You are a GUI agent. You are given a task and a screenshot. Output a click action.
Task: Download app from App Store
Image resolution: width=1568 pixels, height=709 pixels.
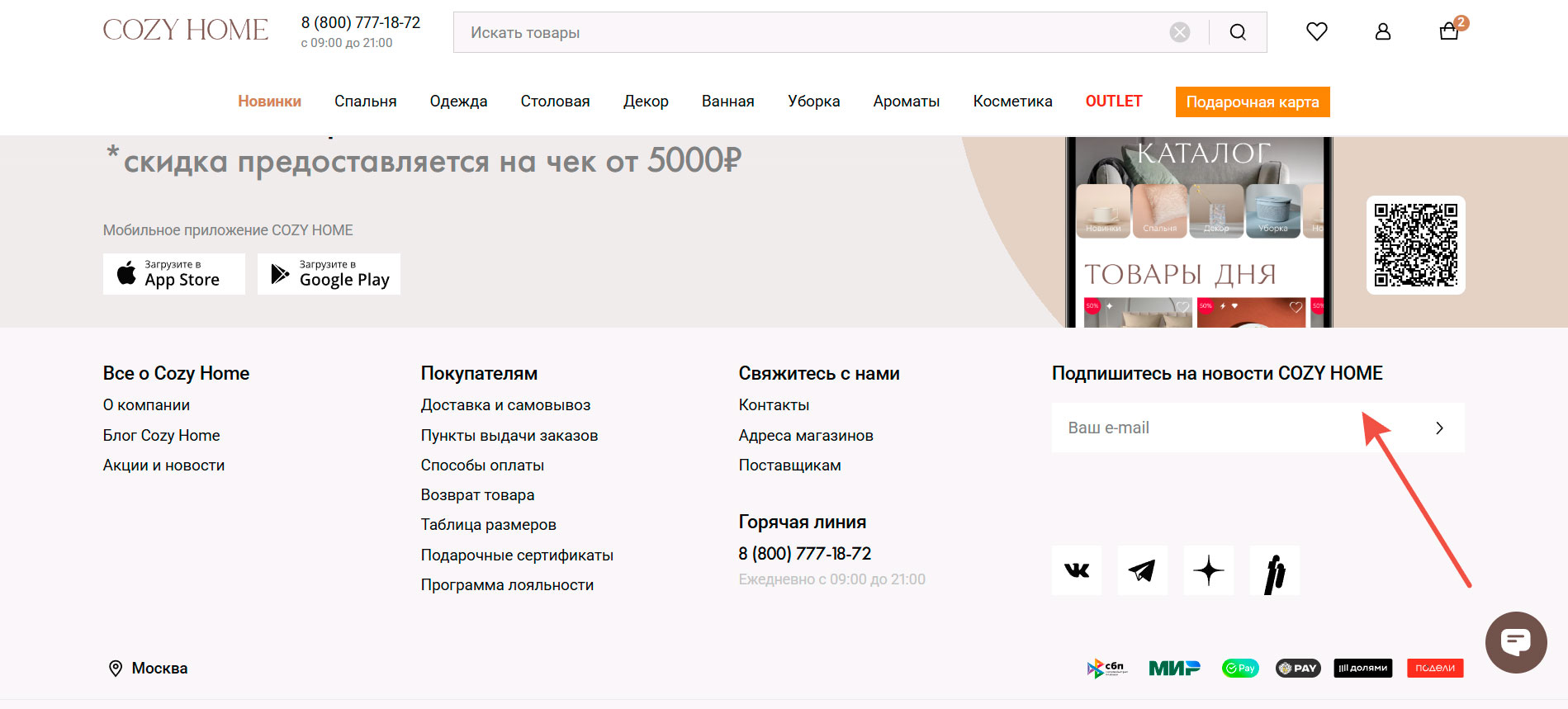(x=174, y=274)
